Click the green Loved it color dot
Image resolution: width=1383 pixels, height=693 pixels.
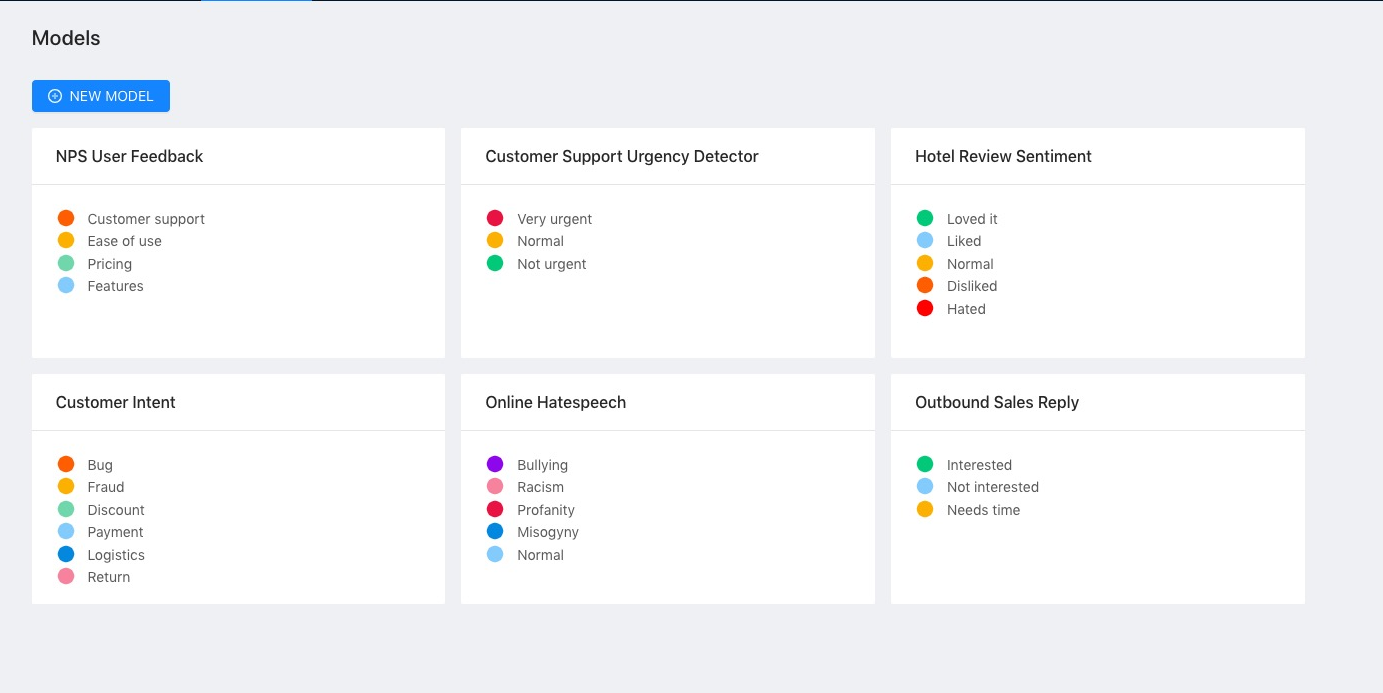[x=925, y=218]
